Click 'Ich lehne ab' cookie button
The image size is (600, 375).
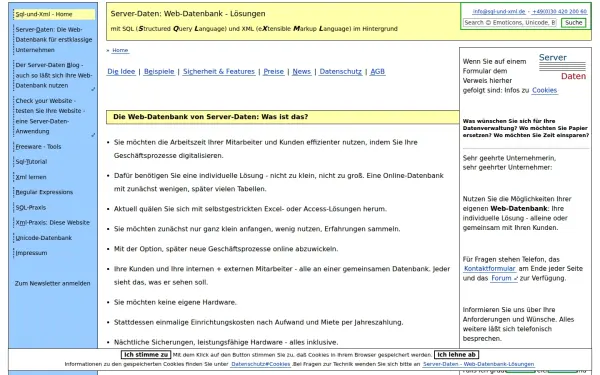click(457, 355)
